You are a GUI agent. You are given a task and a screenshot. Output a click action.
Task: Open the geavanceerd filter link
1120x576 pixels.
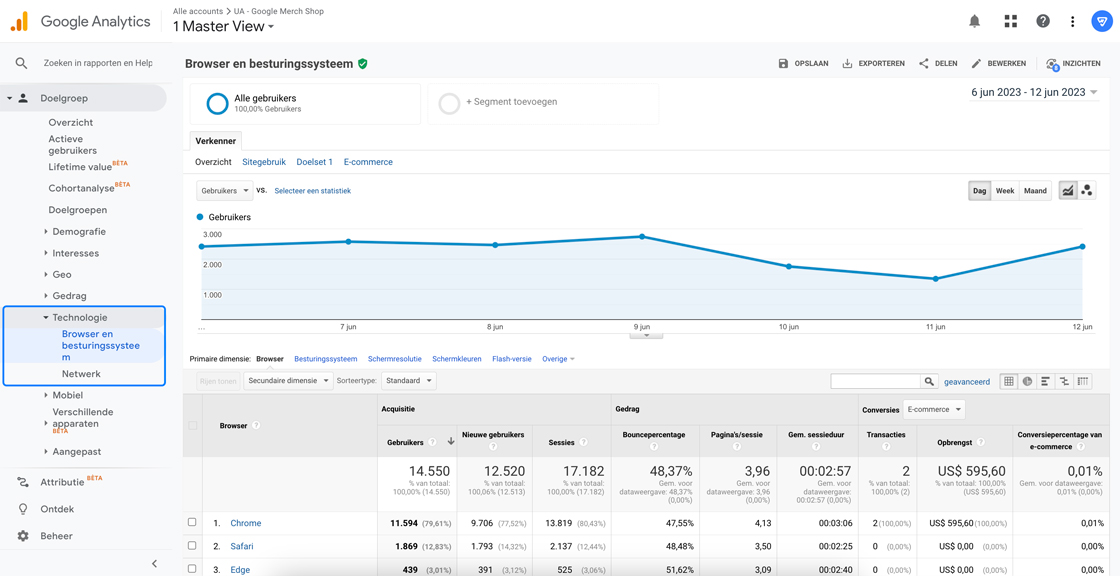(967, 382)
